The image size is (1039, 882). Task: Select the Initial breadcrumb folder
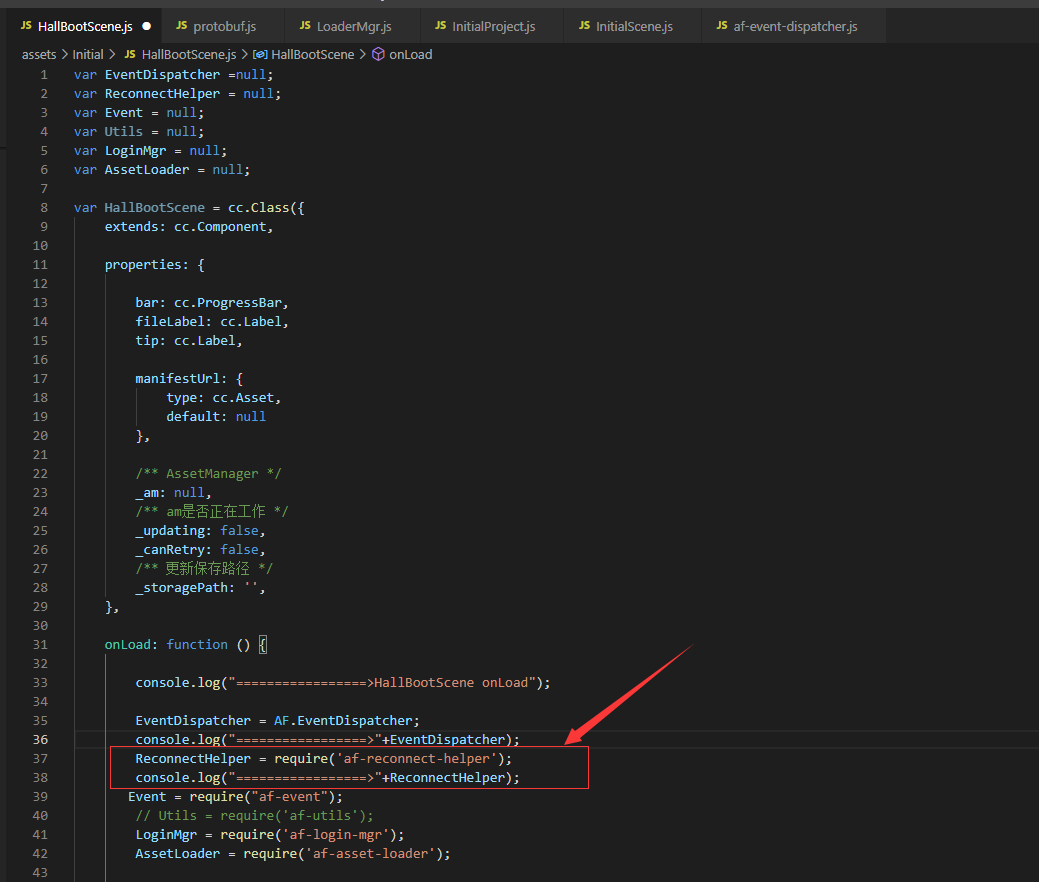[87, 54]
